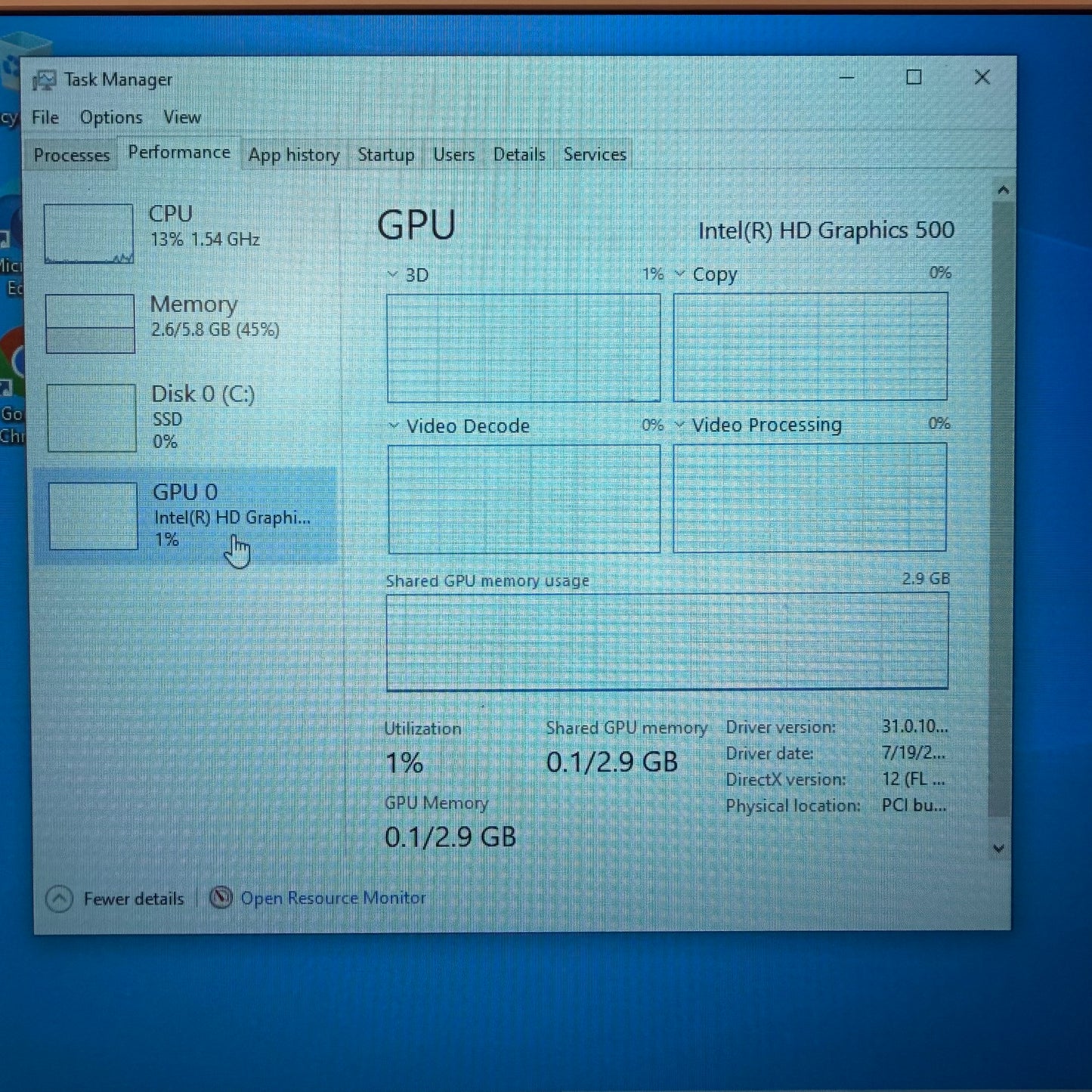Click the scrollbar down arrow

click(998, 849)
